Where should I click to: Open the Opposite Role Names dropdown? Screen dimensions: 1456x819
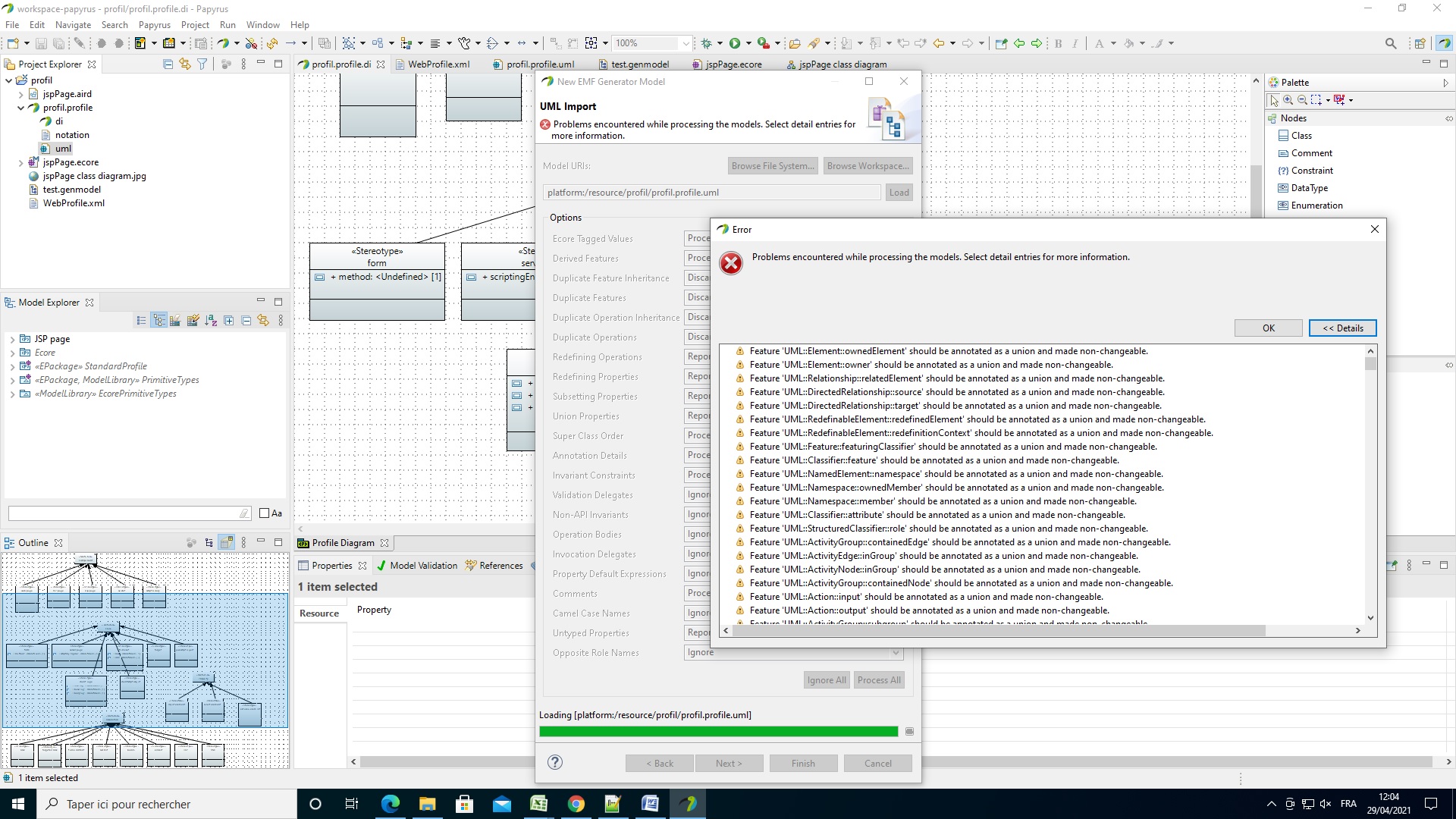[x=896, y=652]
